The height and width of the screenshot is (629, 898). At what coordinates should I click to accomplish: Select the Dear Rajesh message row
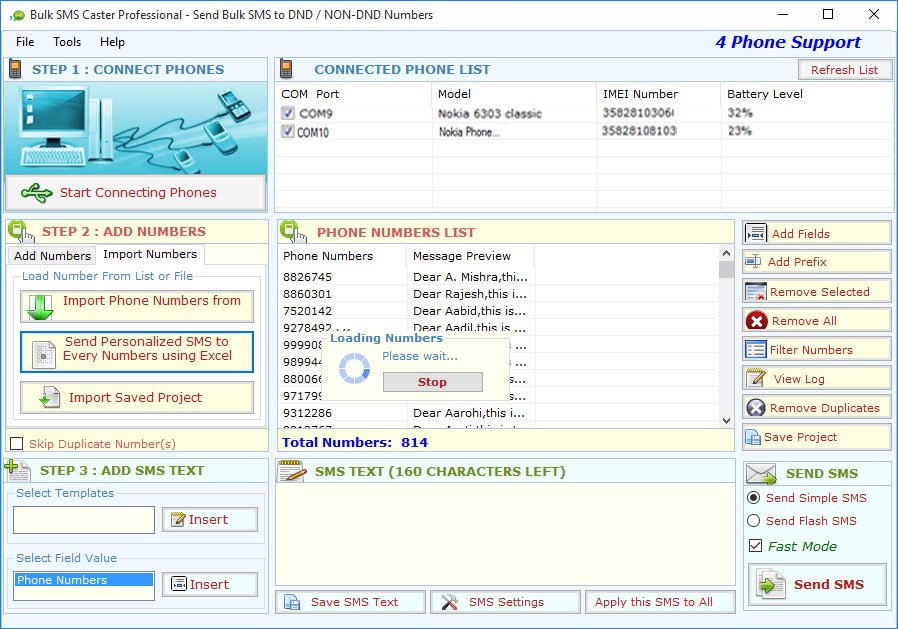[498, 294]
